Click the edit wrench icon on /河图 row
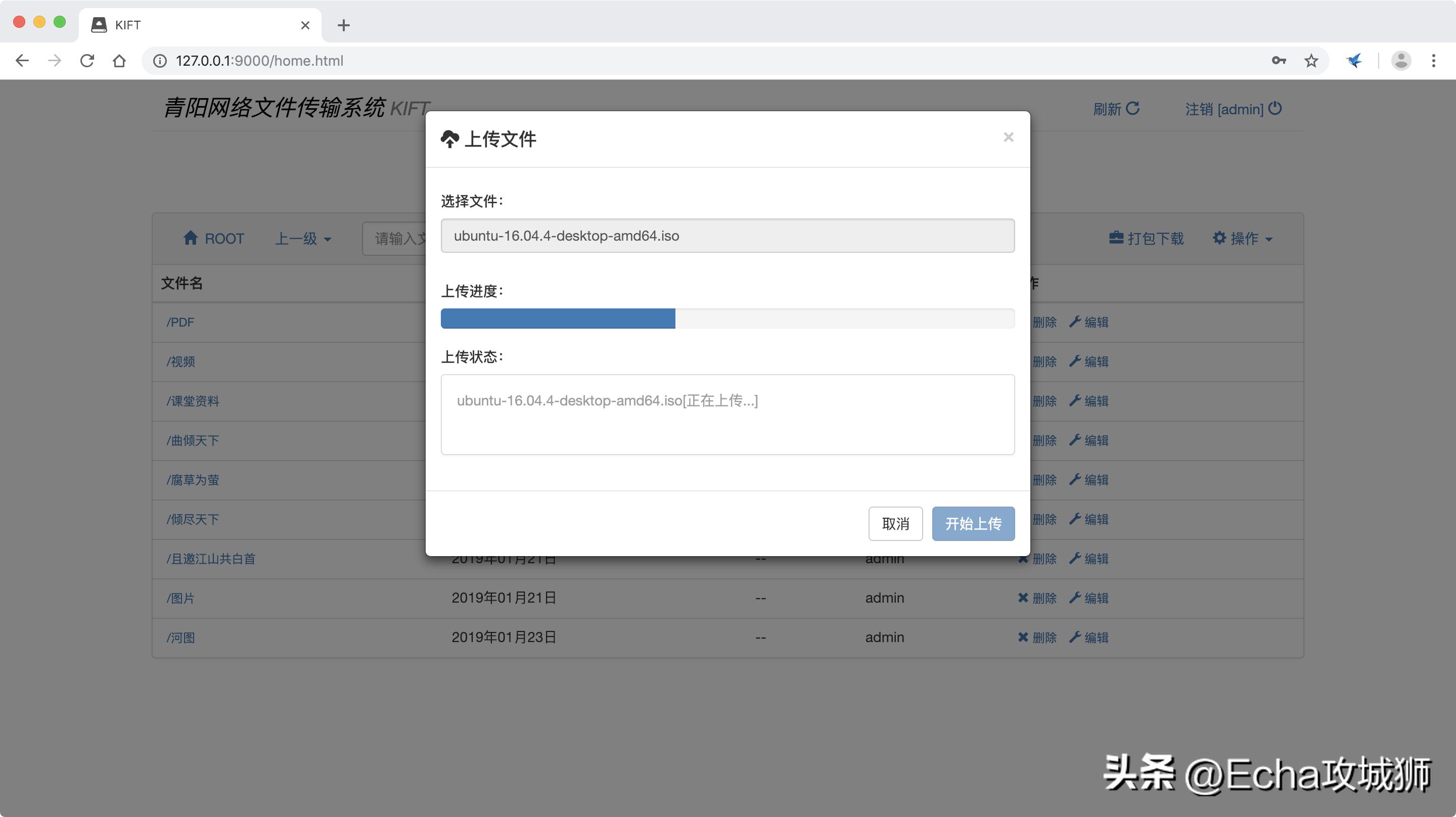Screen dimensions: 1456x817 pyautogui.click(x=1076, y=637)
